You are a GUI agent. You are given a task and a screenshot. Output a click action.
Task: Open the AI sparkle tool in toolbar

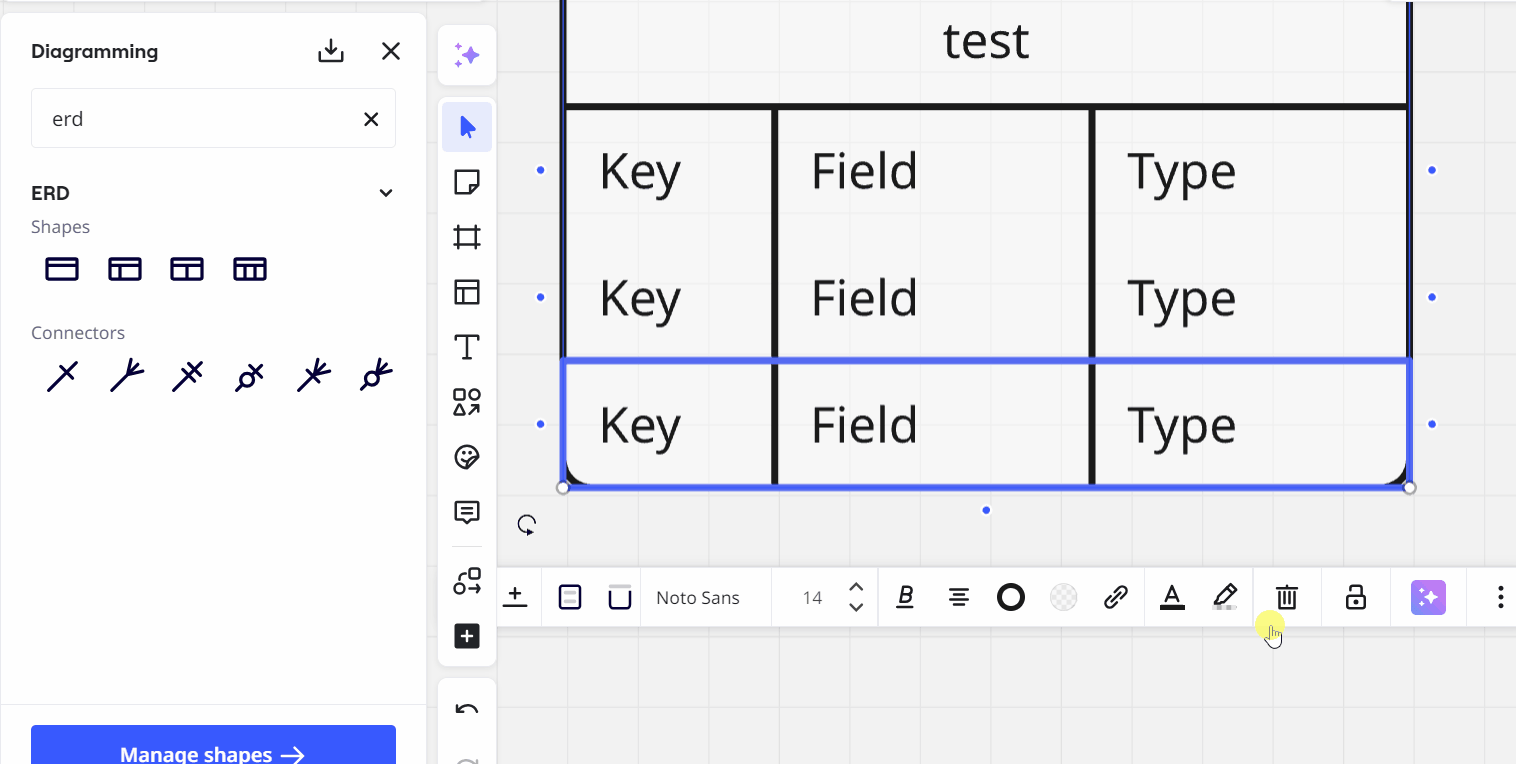point(467,55)
